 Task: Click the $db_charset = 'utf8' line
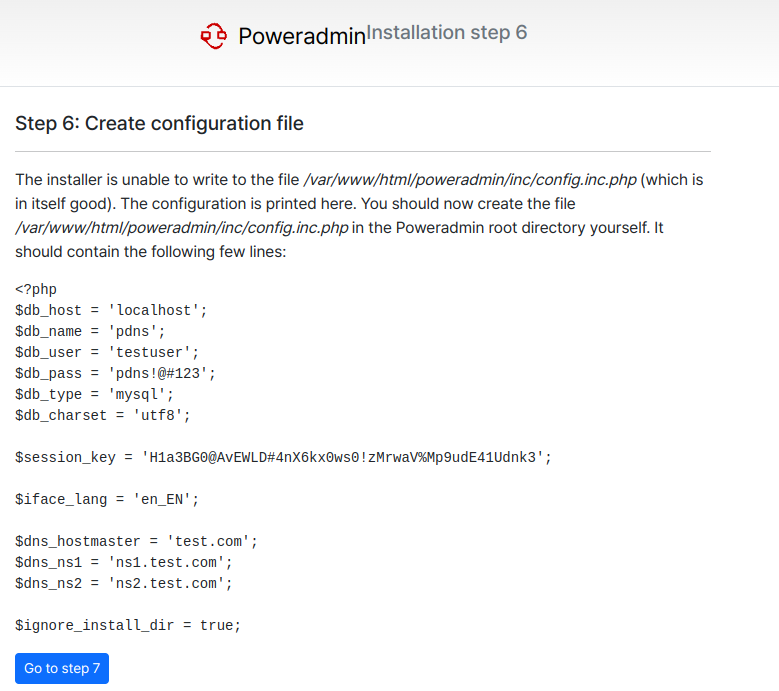[103, 415]
